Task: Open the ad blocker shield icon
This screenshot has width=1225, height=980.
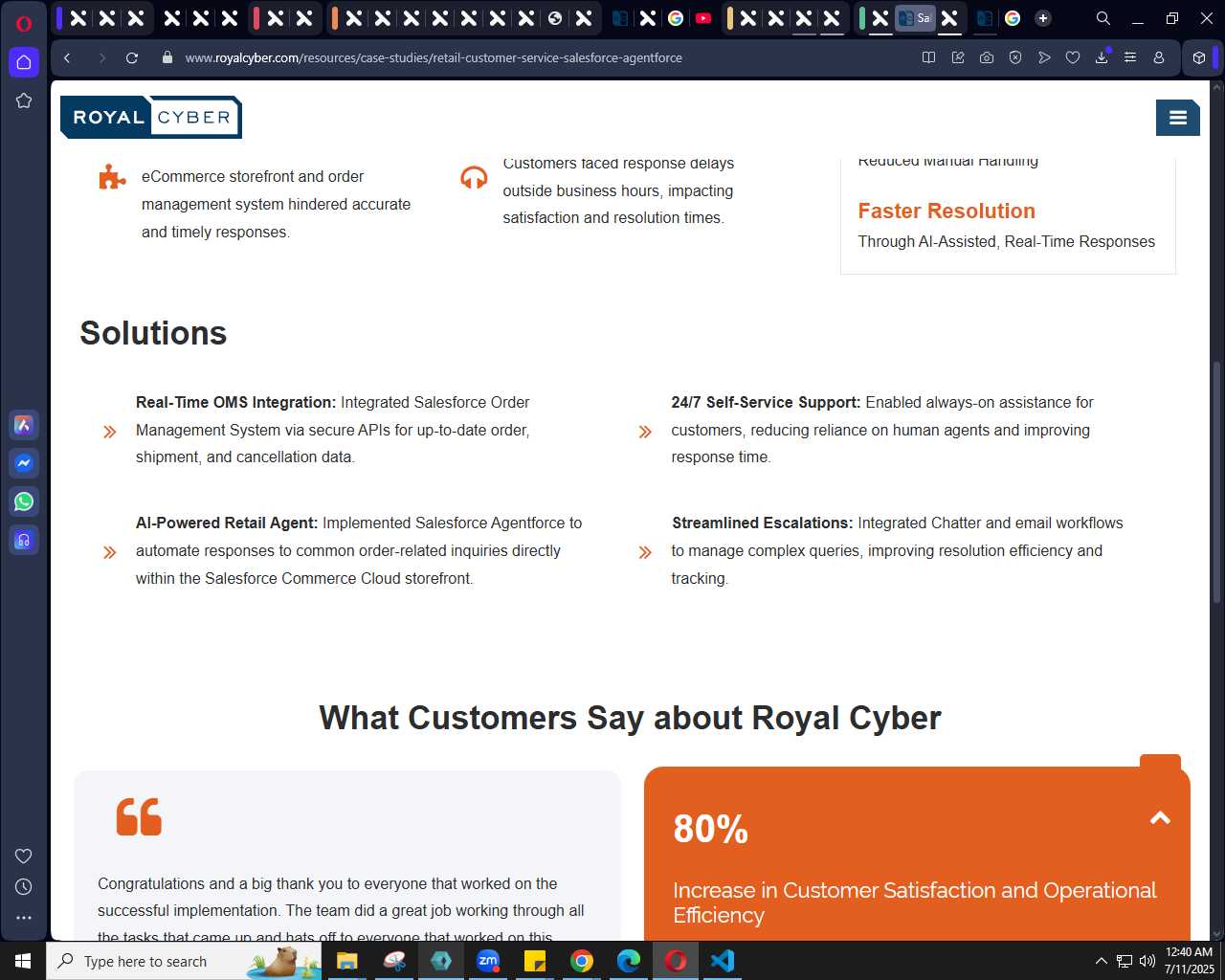Action: tap(1015, 57)
